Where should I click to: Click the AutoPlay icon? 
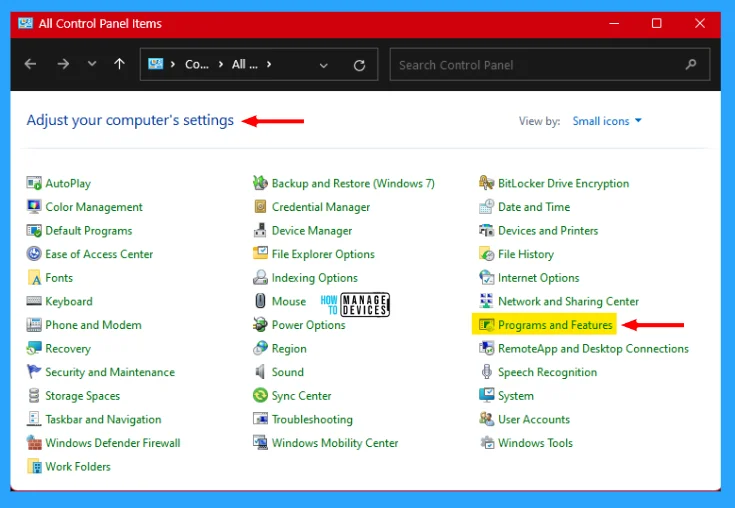(34, 183)
